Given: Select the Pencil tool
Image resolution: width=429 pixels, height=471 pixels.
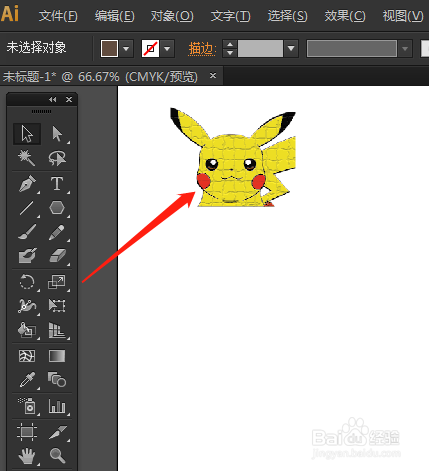Looking at the screenshot, I should (x=57, y=232).
